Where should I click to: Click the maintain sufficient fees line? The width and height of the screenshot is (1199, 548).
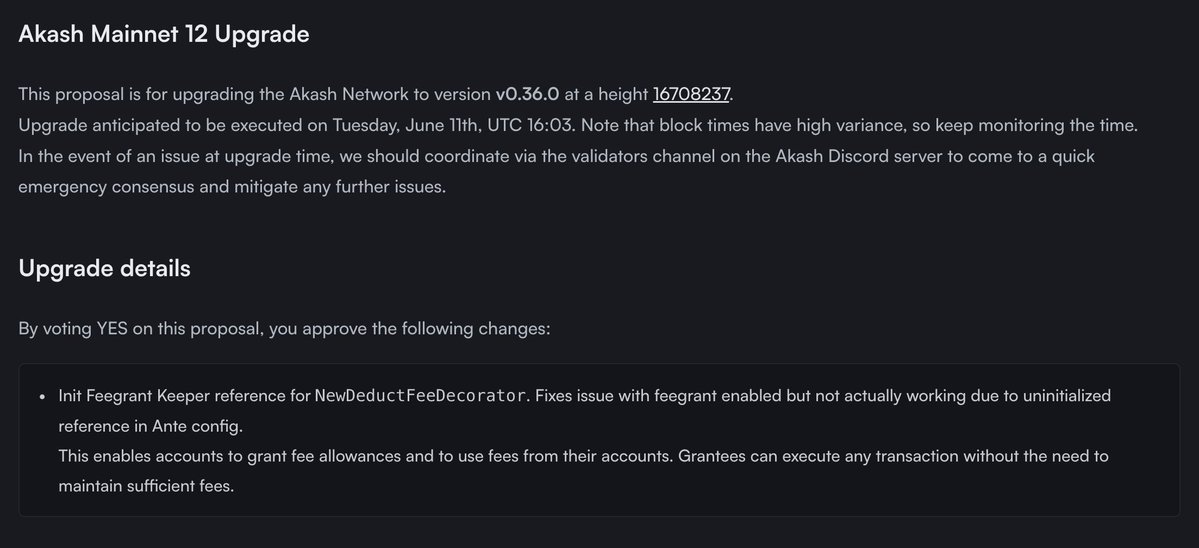pos(146,486)
